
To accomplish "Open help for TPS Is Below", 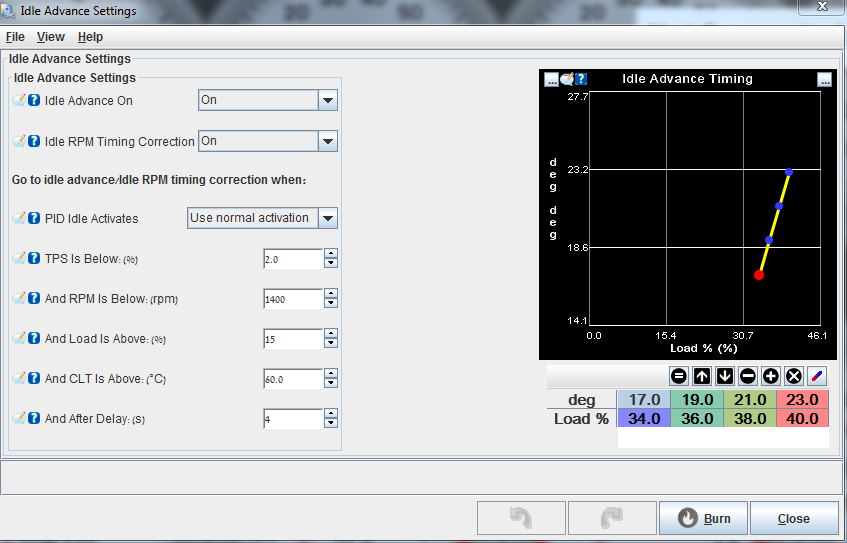I will [33, 258].
